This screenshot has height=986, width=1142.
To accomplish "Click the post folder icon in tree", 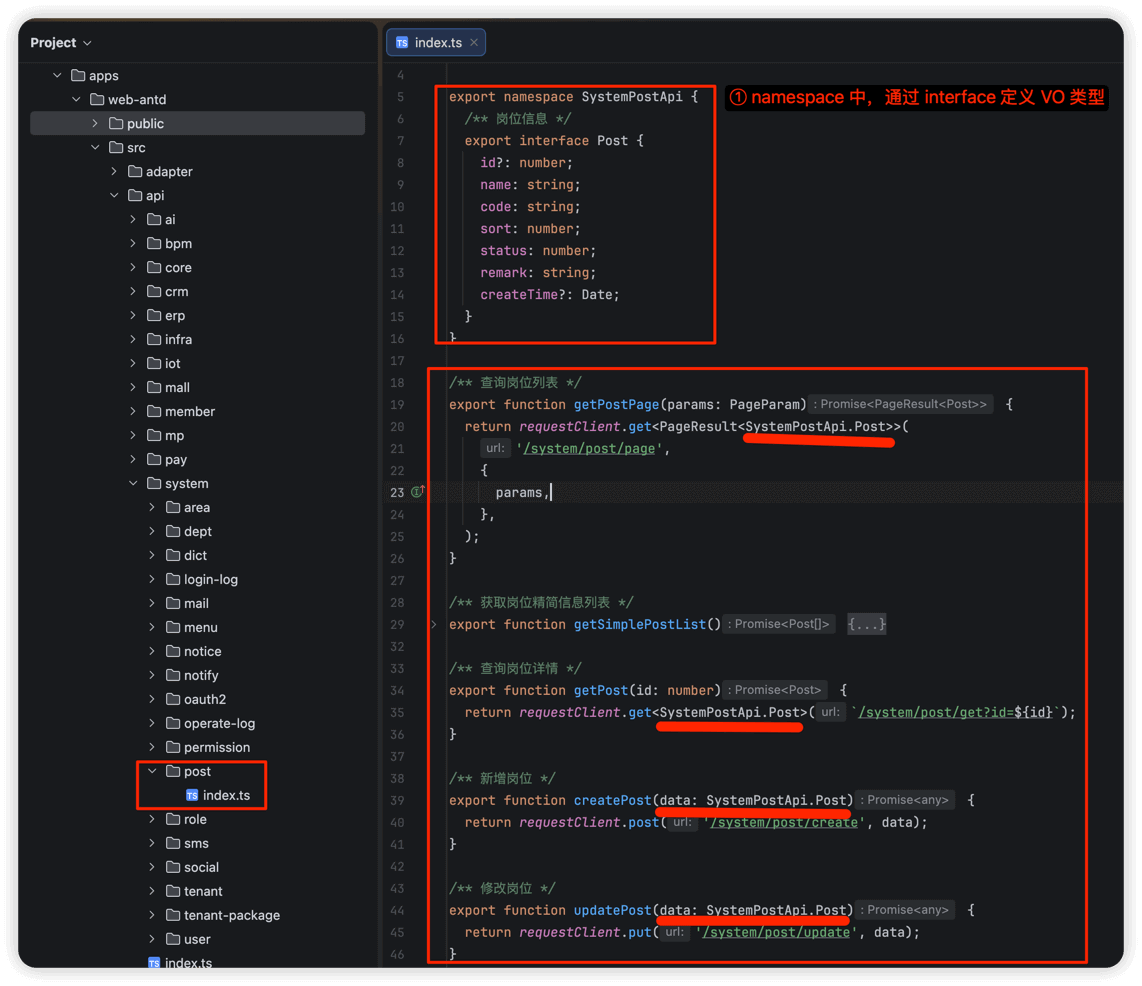I will [x=173, y=771].
